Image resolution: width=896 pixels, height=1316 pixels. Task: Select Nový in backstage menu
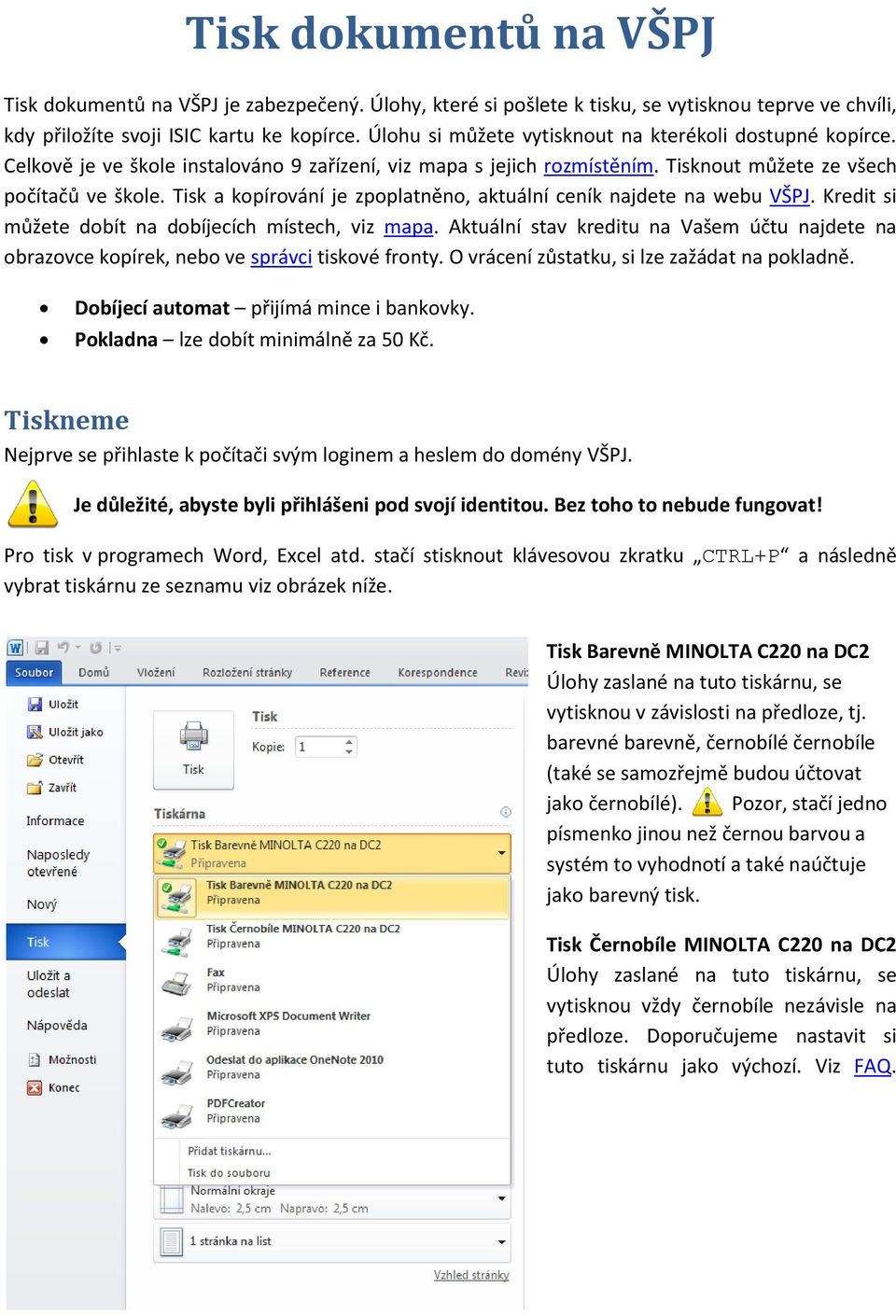(x=42, y=904)
